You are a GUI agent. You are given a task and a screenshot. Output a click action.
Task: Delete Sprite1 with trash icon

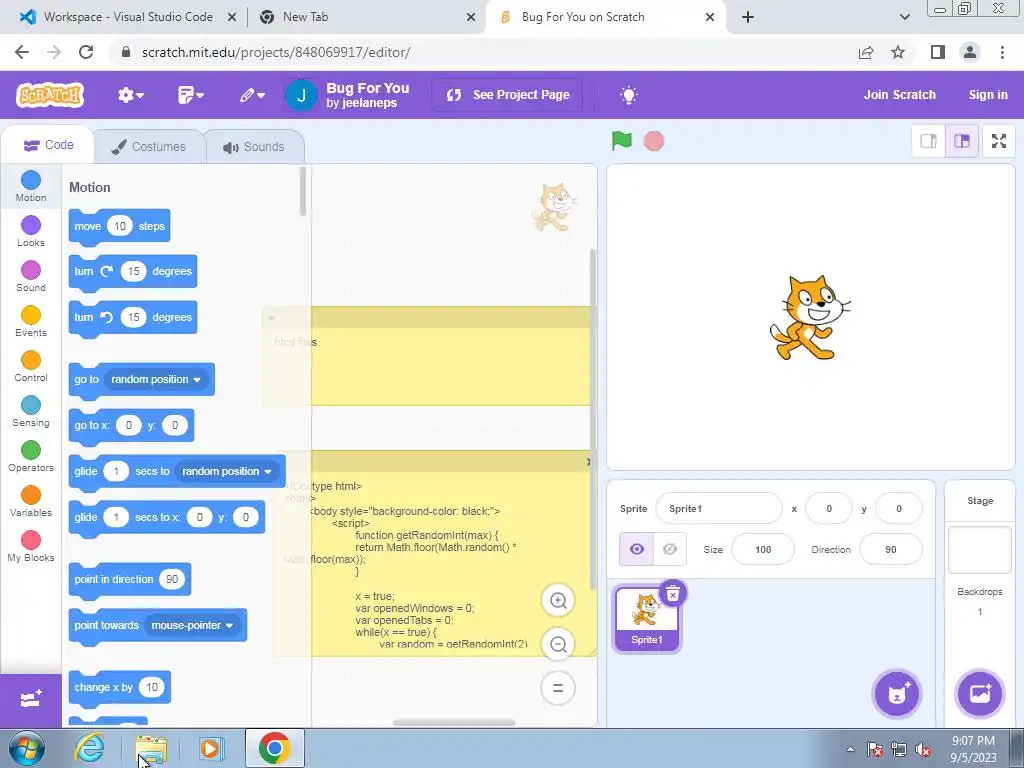click(673, 594)
